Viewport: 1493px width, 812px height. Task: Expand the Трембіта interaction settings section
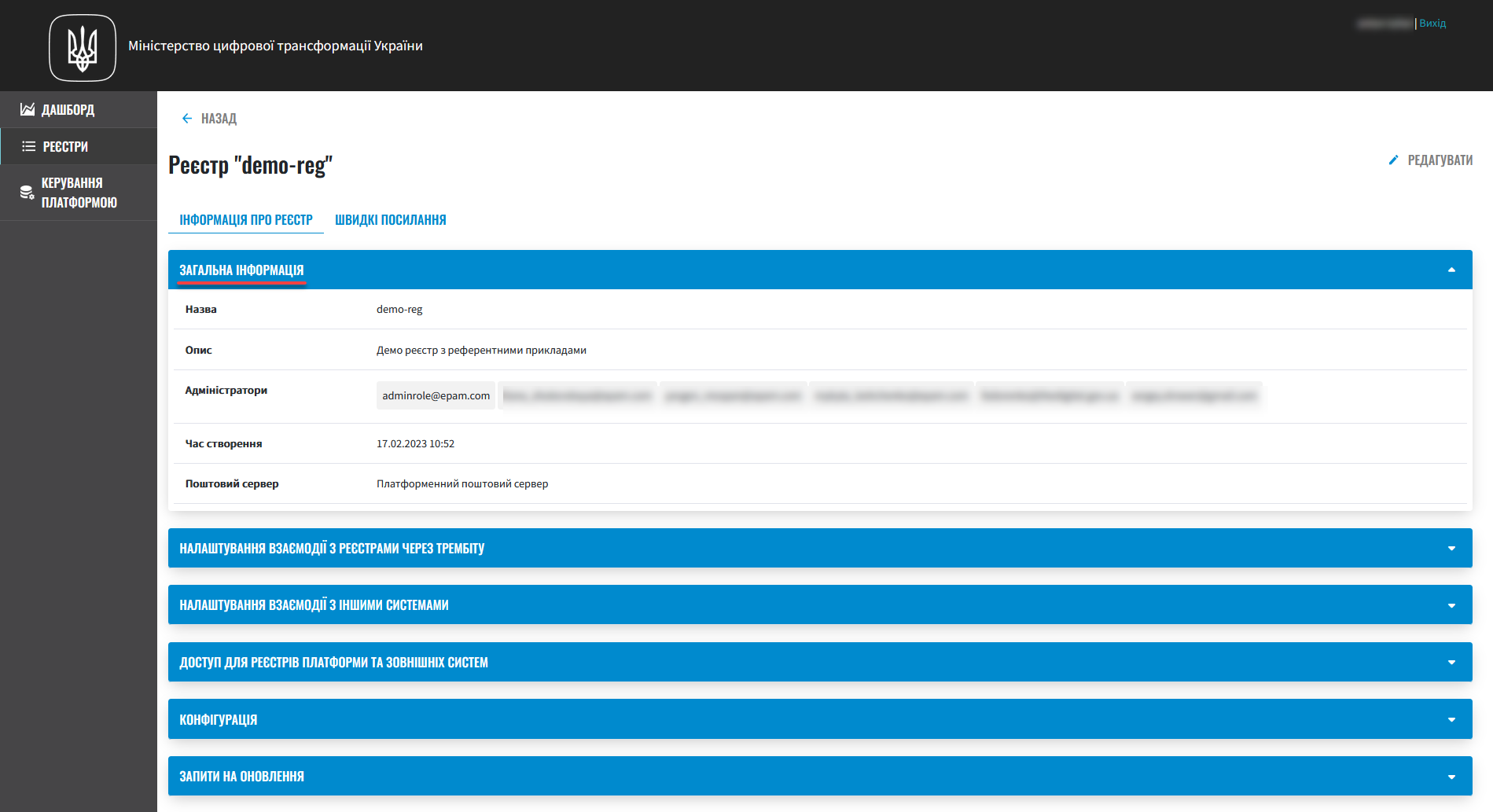pos(1451,549)
